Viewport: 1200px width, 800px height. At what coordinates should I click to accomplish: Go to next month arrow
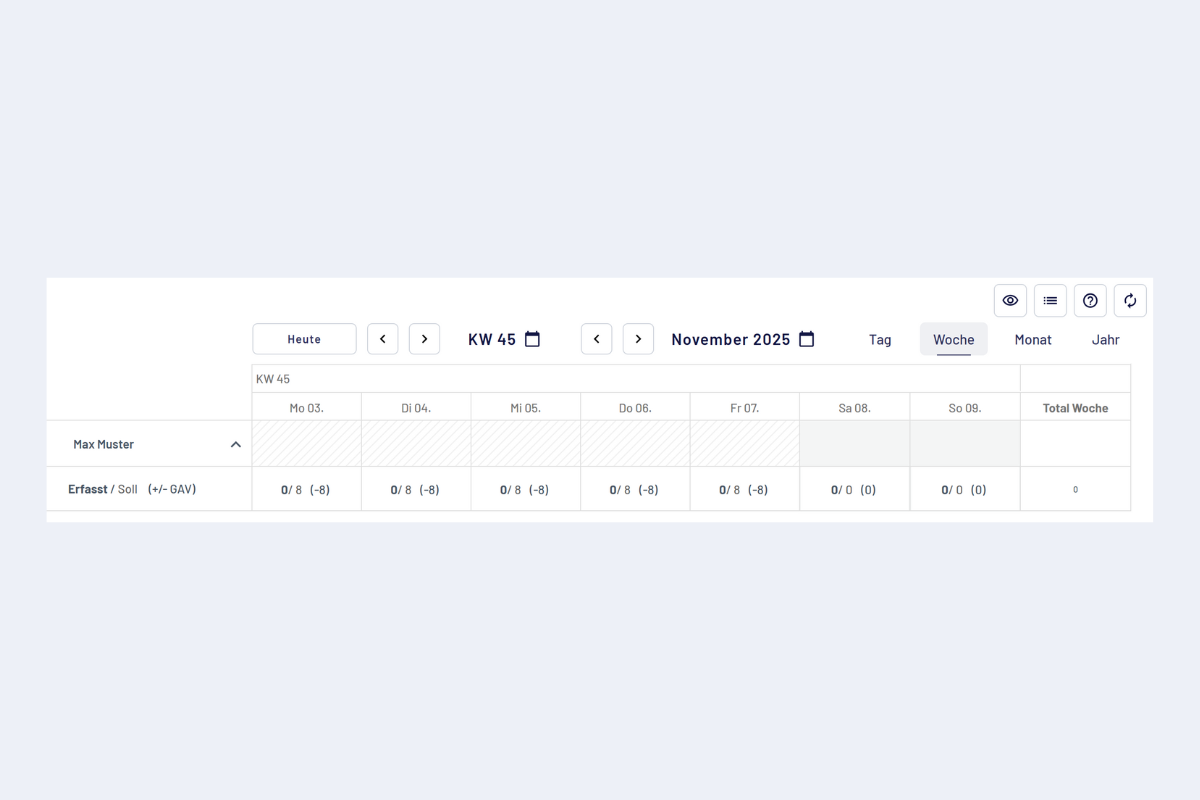[x=638, y=339]
